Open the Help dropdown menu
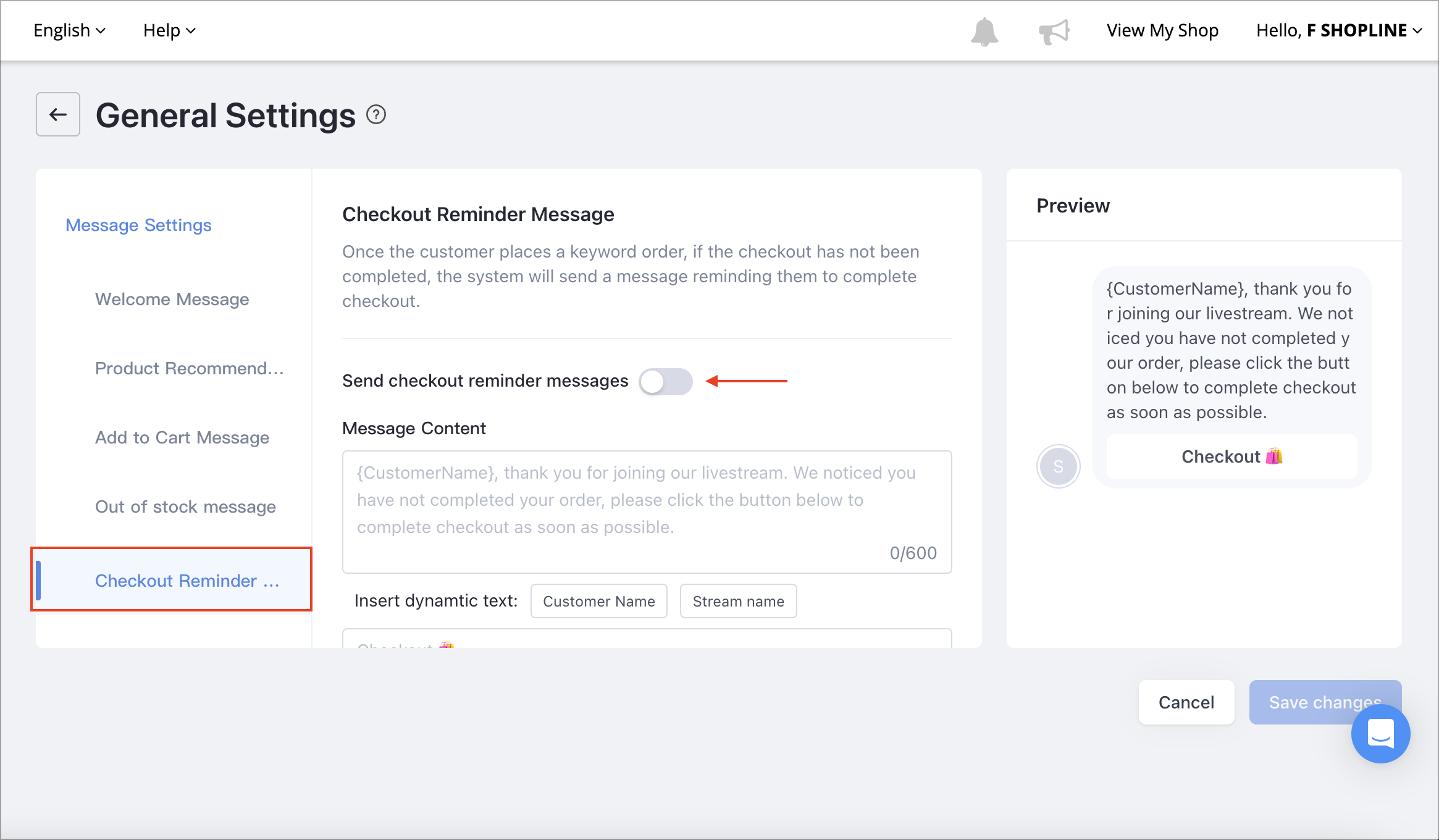Image resolution: width=1439 pixels, height=840 pixels. pos(169,30)
